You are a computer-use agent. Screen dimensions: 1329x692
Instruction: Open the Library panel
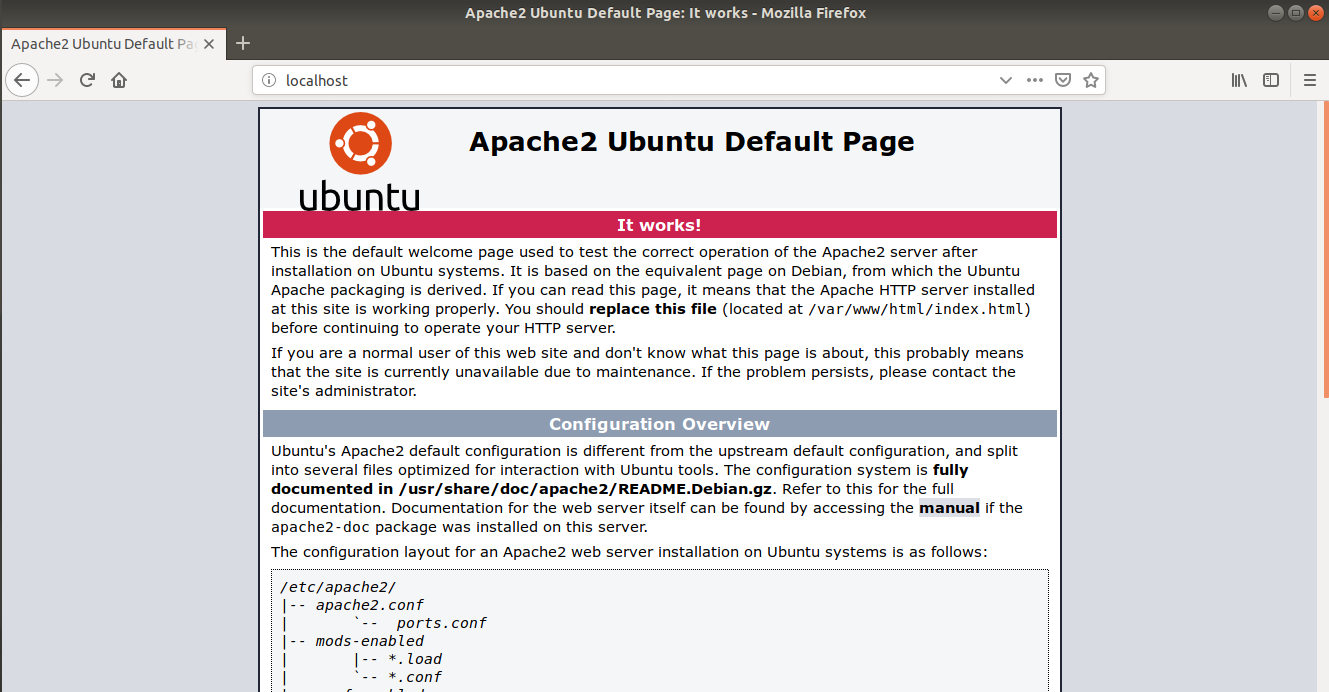click(1239, 80)
